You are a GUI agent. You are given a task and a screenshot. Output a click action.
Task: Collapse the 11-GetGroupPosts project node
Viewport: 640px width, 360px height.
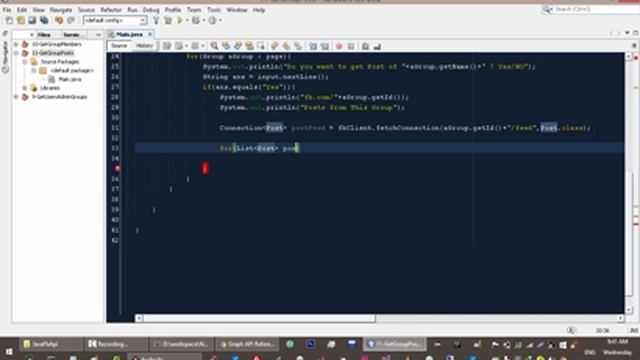[x=16, y=53]
